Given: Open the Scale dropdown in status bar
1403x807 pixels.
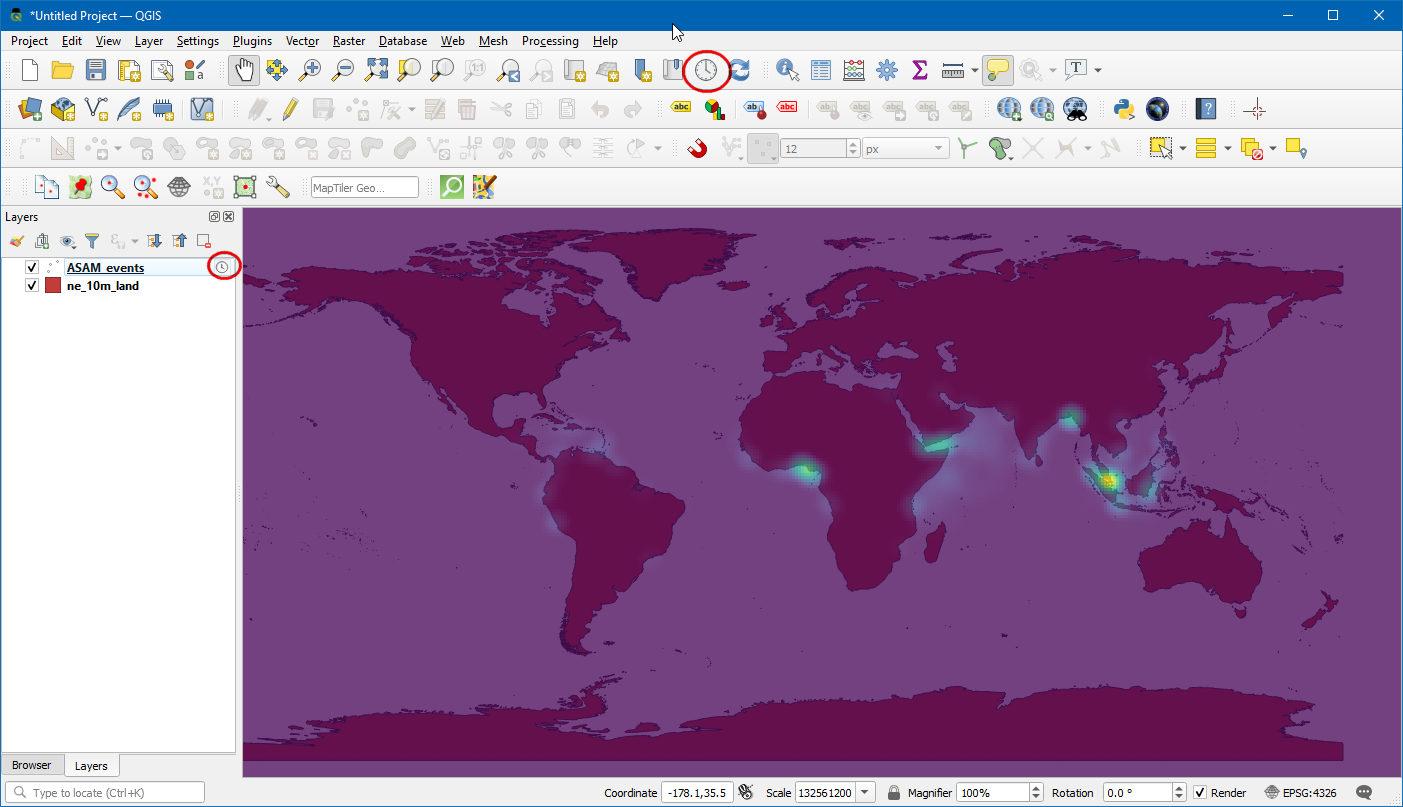Looking at the screenshot, I should (865, 793).
